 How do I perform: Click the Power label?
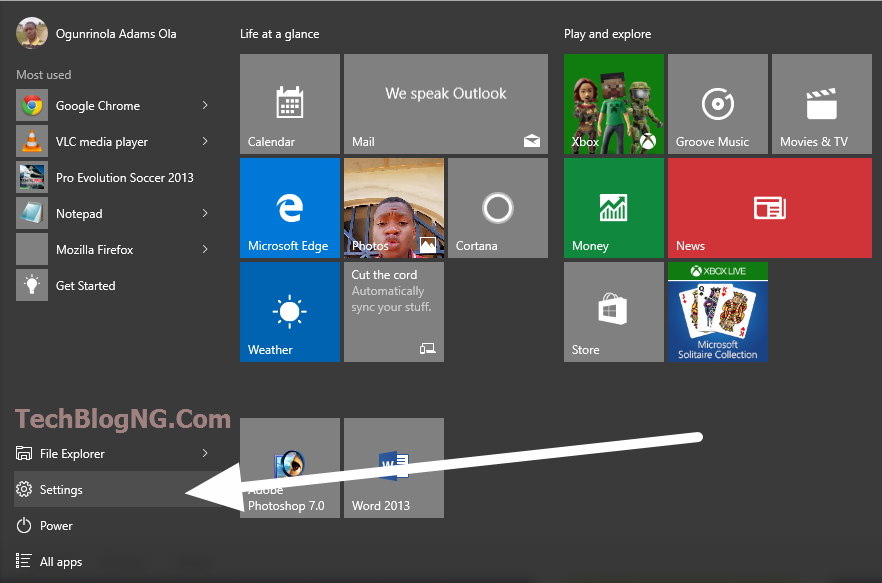click(x=56, y=526)
